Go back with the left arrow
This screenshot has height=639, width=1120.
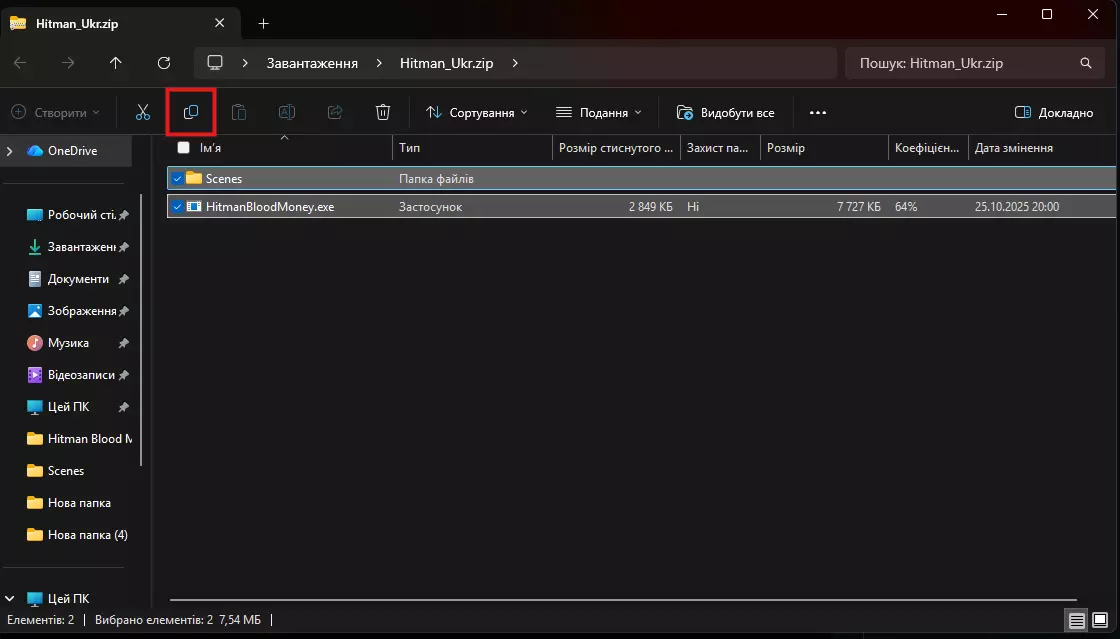[20, 63]
